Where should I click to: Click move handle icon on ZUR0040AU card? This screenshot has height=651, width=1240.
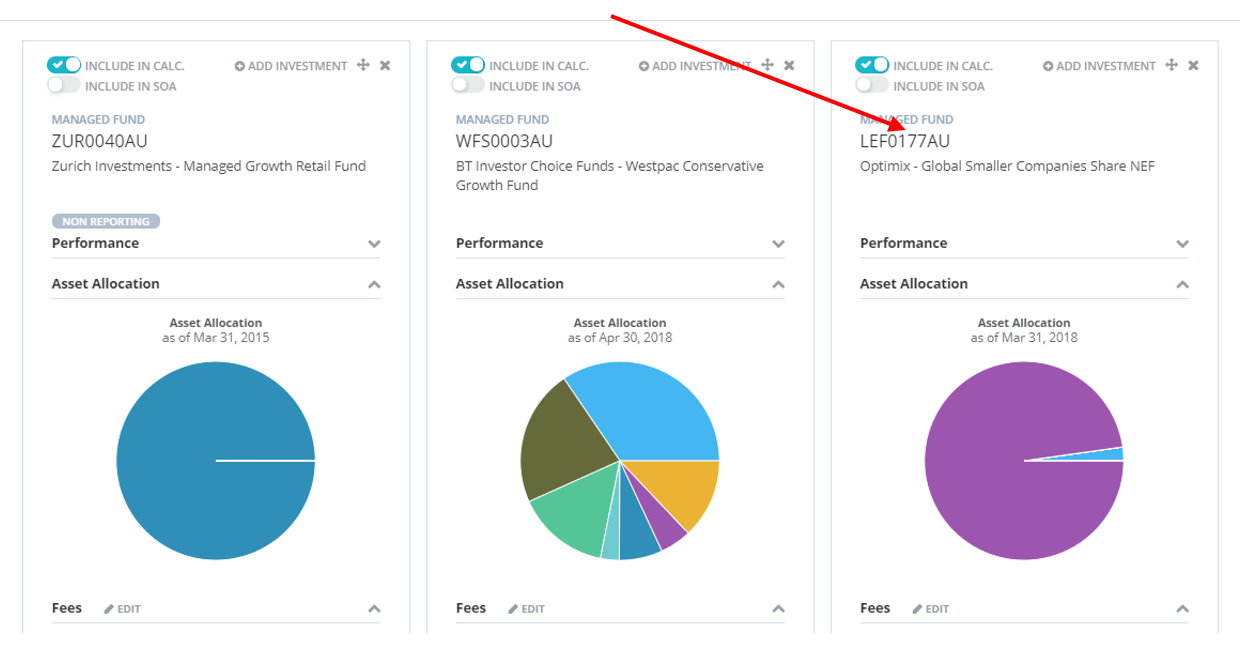click(363, 66)
